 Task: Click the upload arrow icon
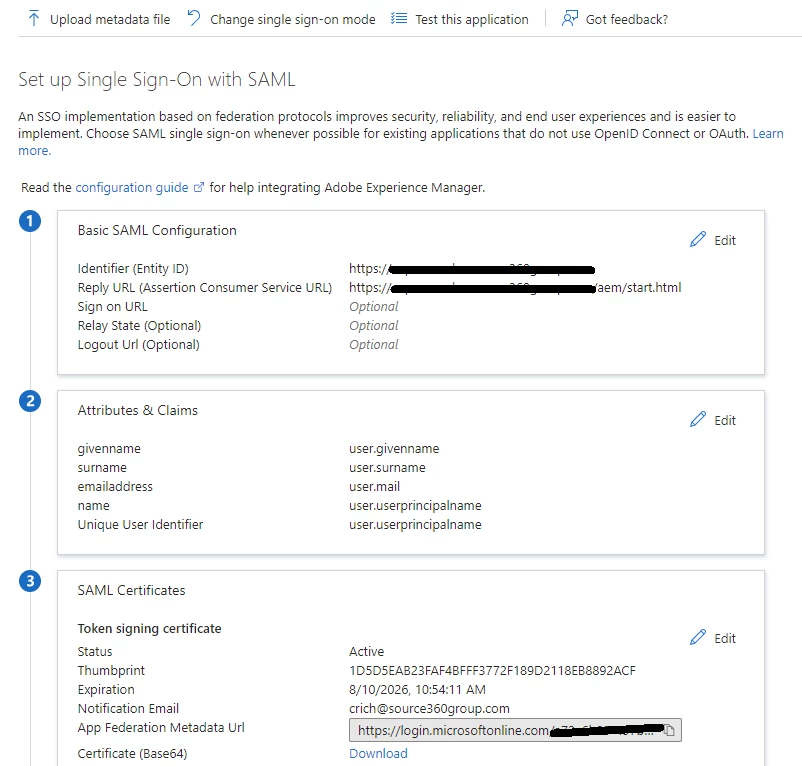pos(34,19)
